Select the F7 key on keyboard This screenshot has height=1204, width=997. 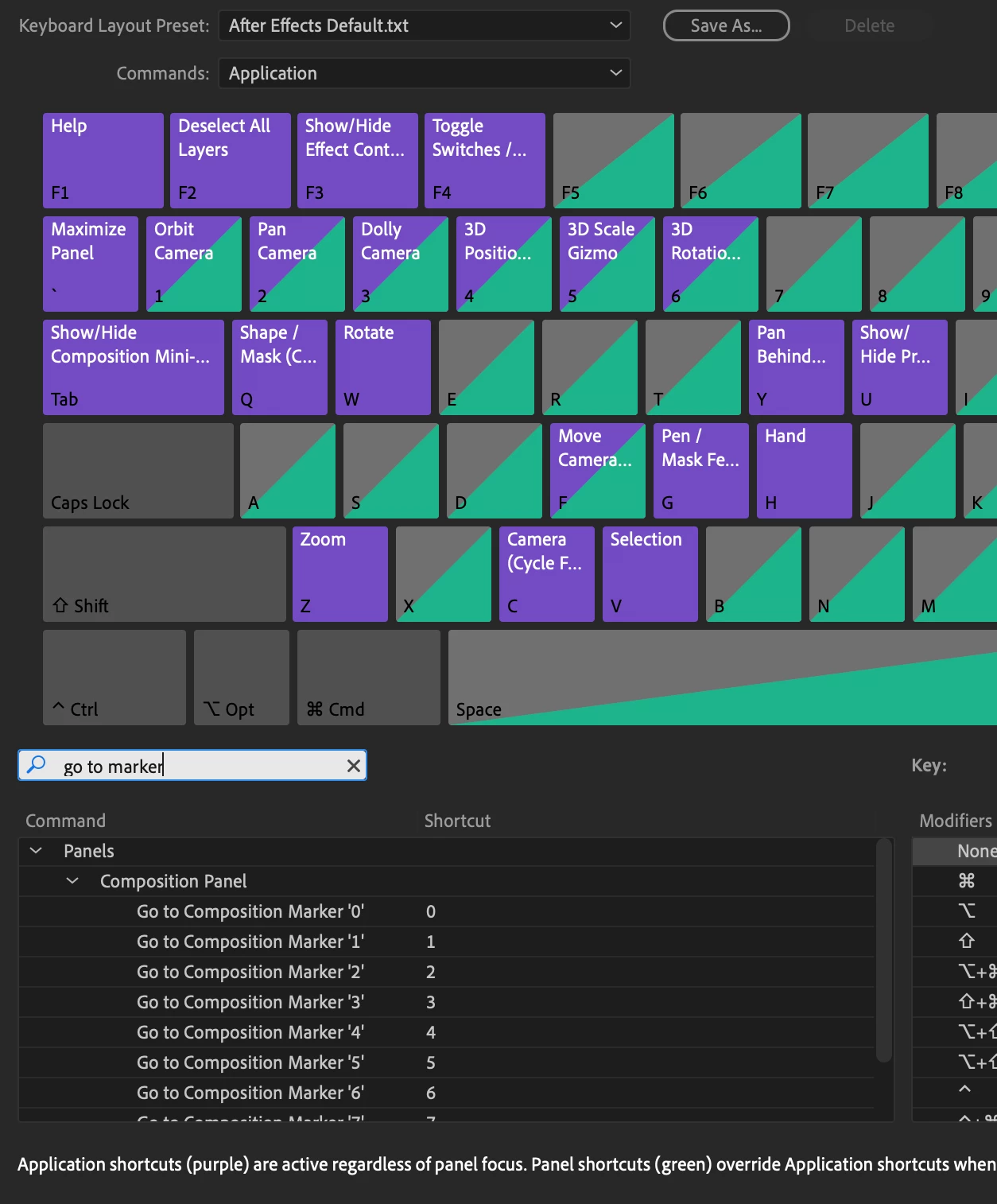[x=868, y=161]
